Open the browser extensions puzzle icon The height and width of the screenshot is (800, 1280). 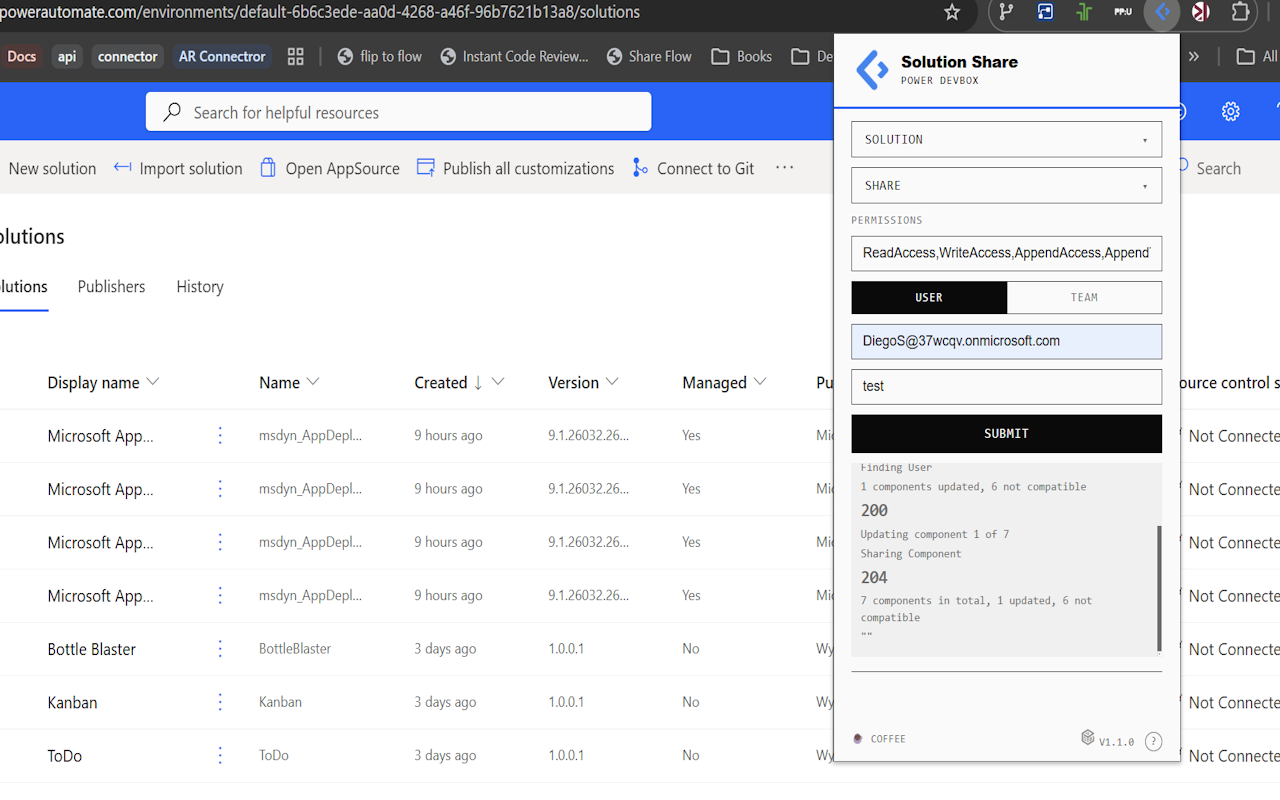pos(1240,13)
